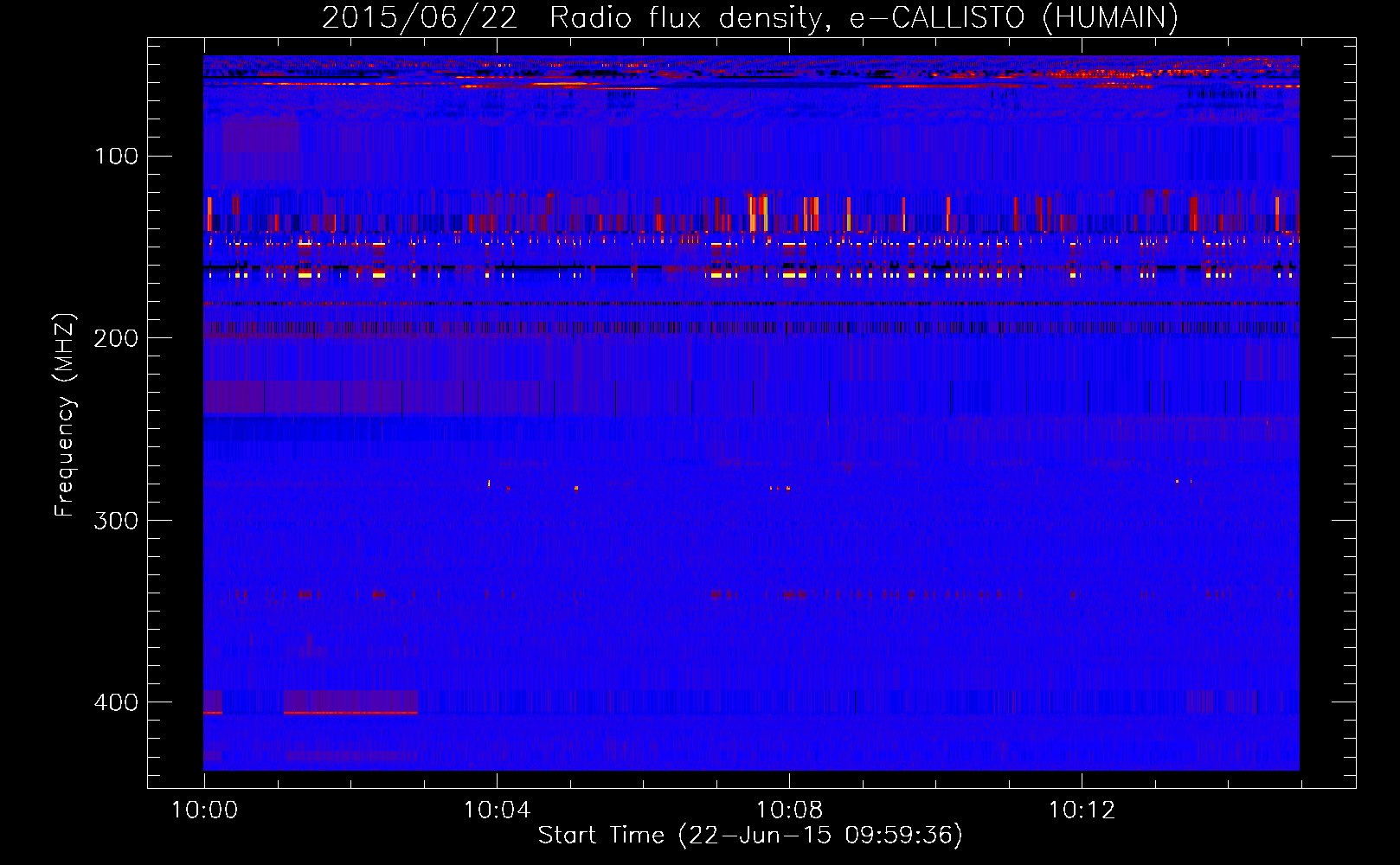The width and height of the screenshot is (1400, 865).
Task: Click the 300 MHz frequency label
Action: coord(116,520)
